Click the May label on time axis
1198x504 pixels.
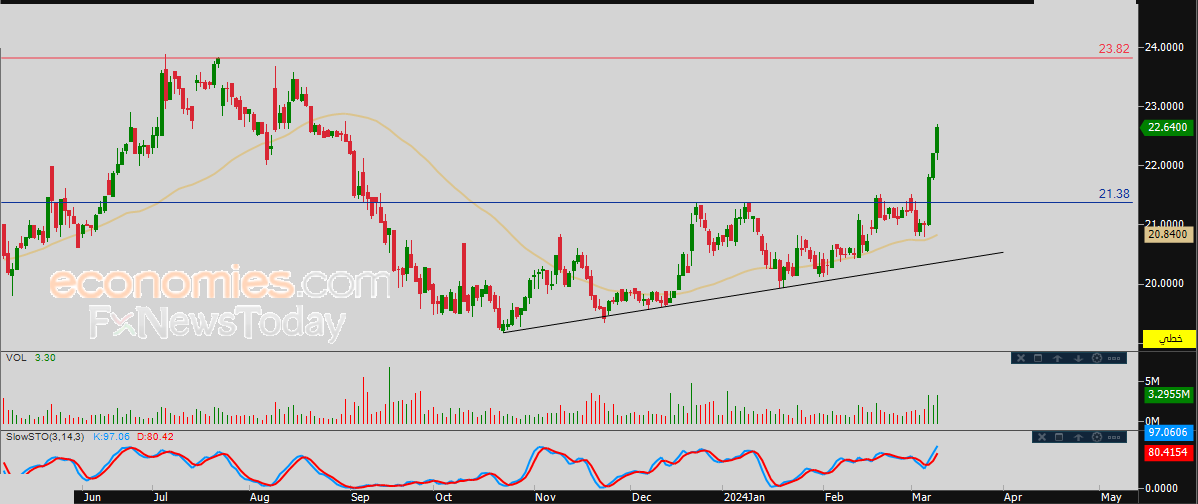click(x=1110, y=497)
